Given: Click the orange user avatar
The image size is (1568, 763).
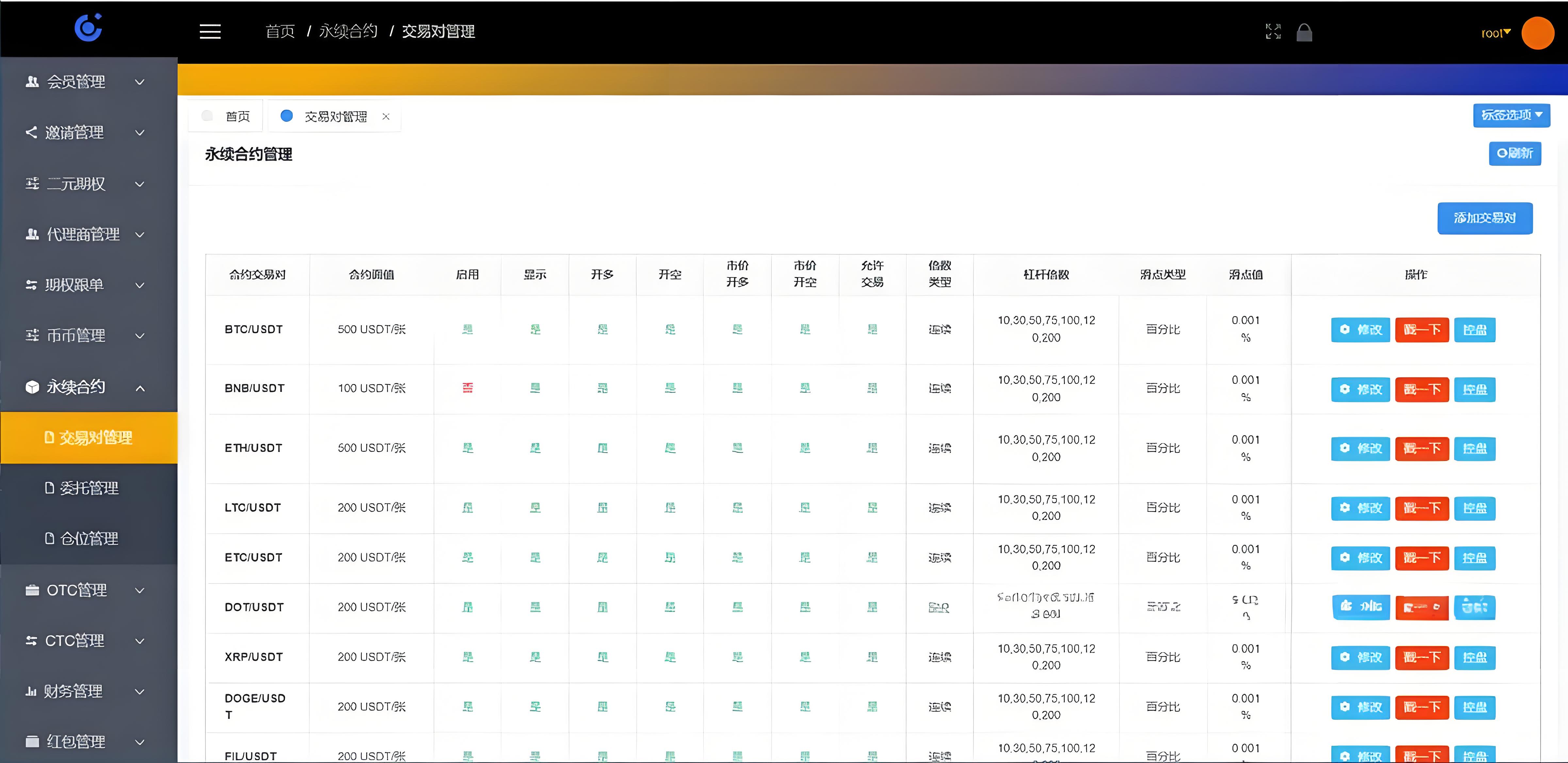Looking at the screenshot, I should pyautogui.click(x=1538, y=33).
